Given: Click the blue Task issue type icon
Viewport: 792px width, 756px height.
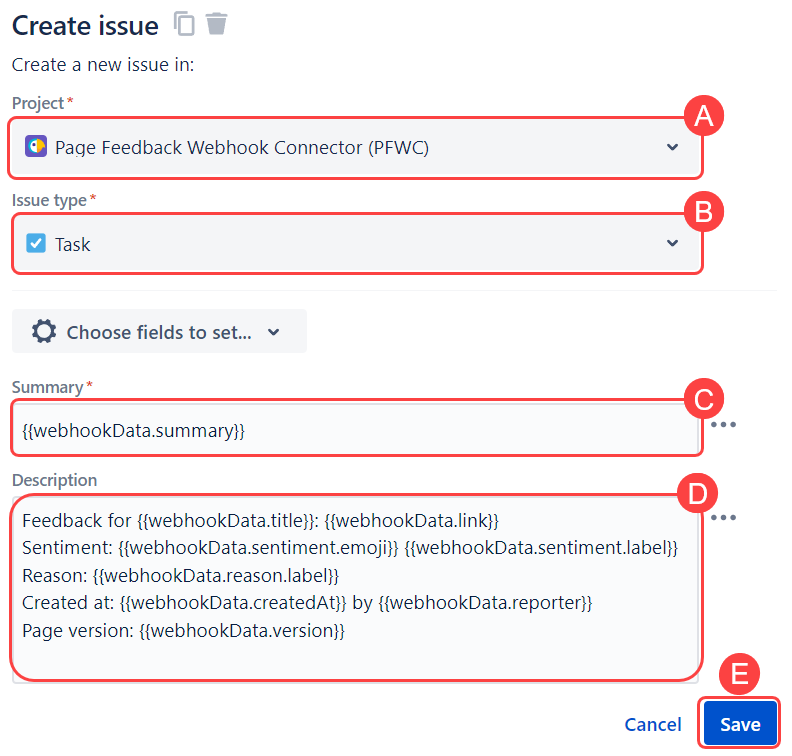Looking at the screenshot, I should coord(36,243).
